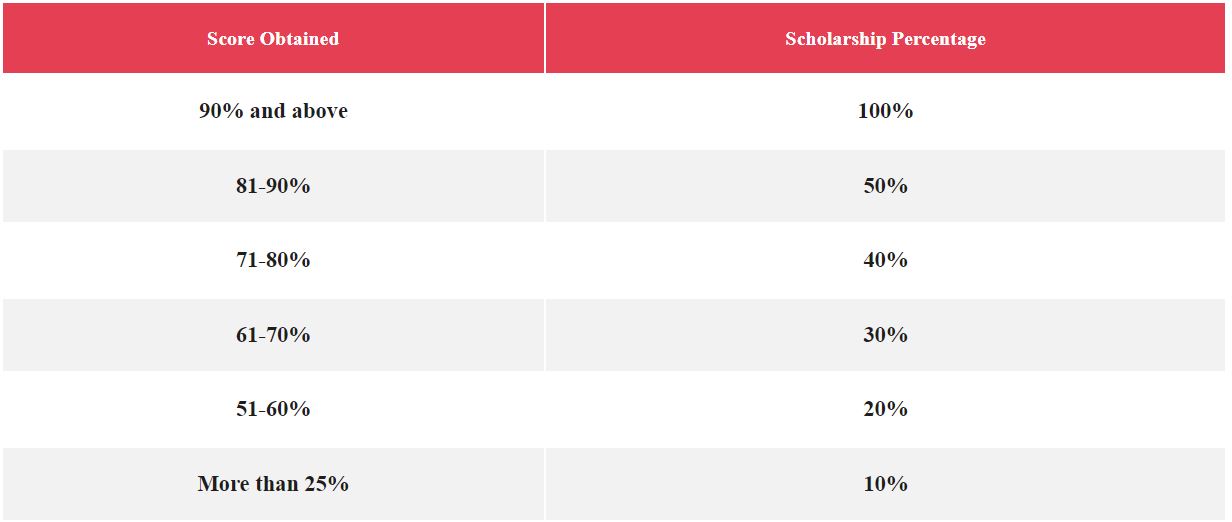Select the '90% and above' score cell
Screen dimensions: 1232x522
point(273,111)
